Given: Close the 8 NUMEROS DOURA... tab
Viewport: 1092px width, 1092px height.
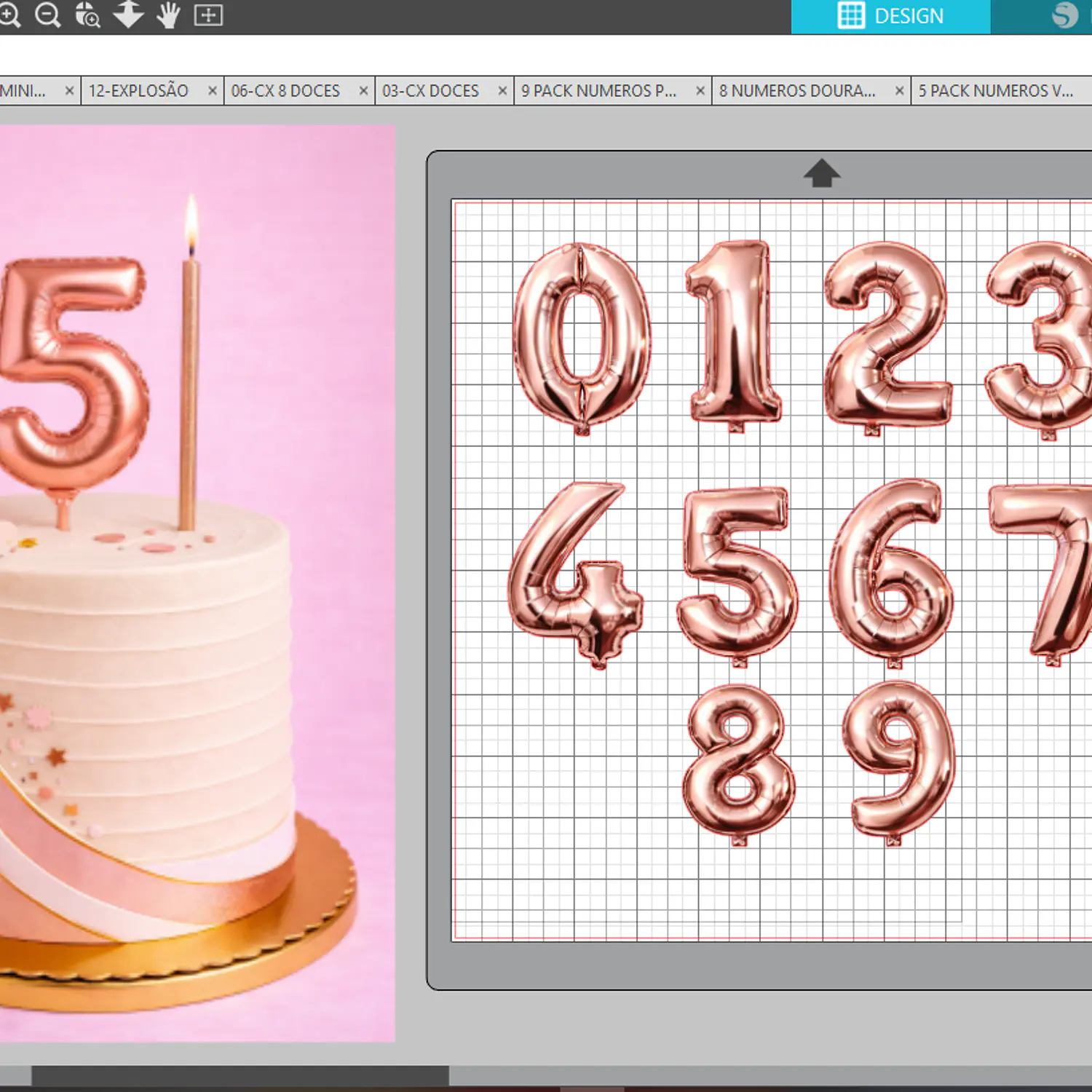Looking at the screenshot, I should tap(900, 91).
